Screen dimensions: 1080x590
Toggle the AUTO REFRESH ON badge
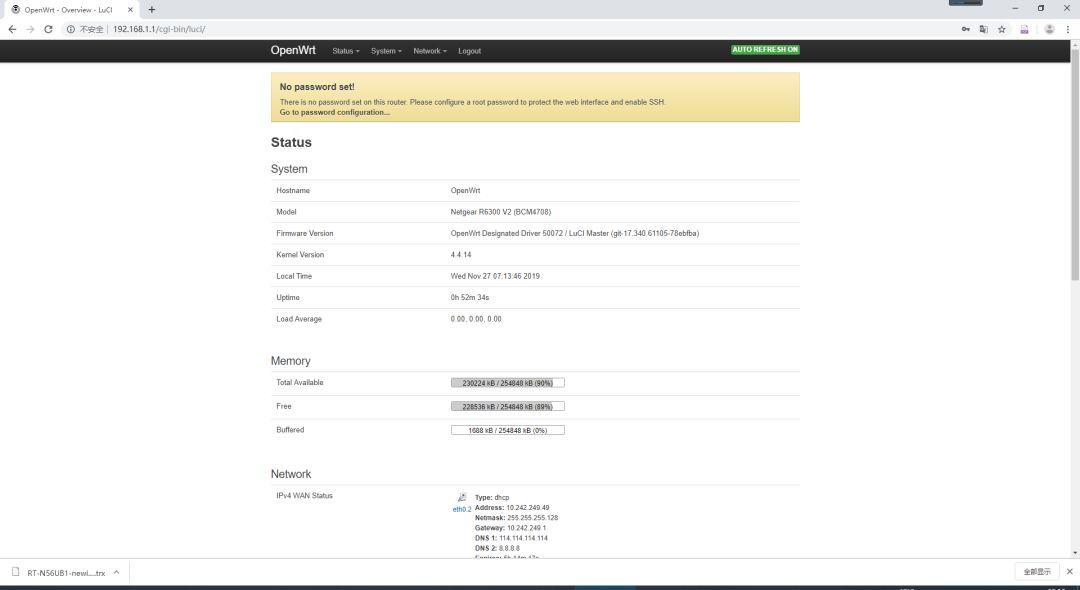(765, 50)
